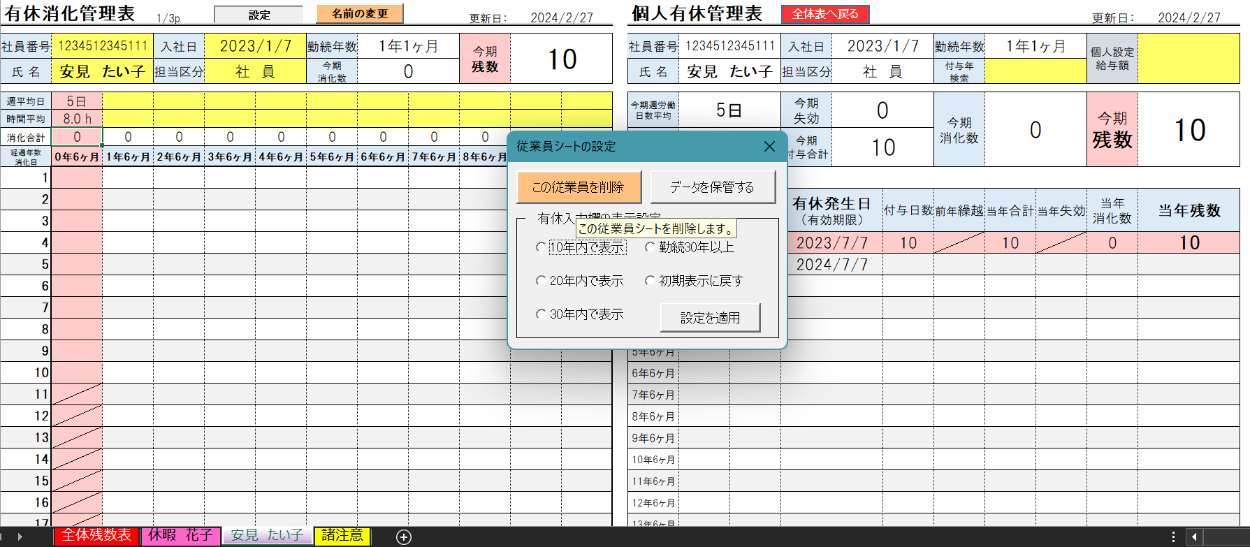This screenshot has height=547, width=1250.
Task: Close the 従業員シートの設定 dialog
Action: click(769, 147)
